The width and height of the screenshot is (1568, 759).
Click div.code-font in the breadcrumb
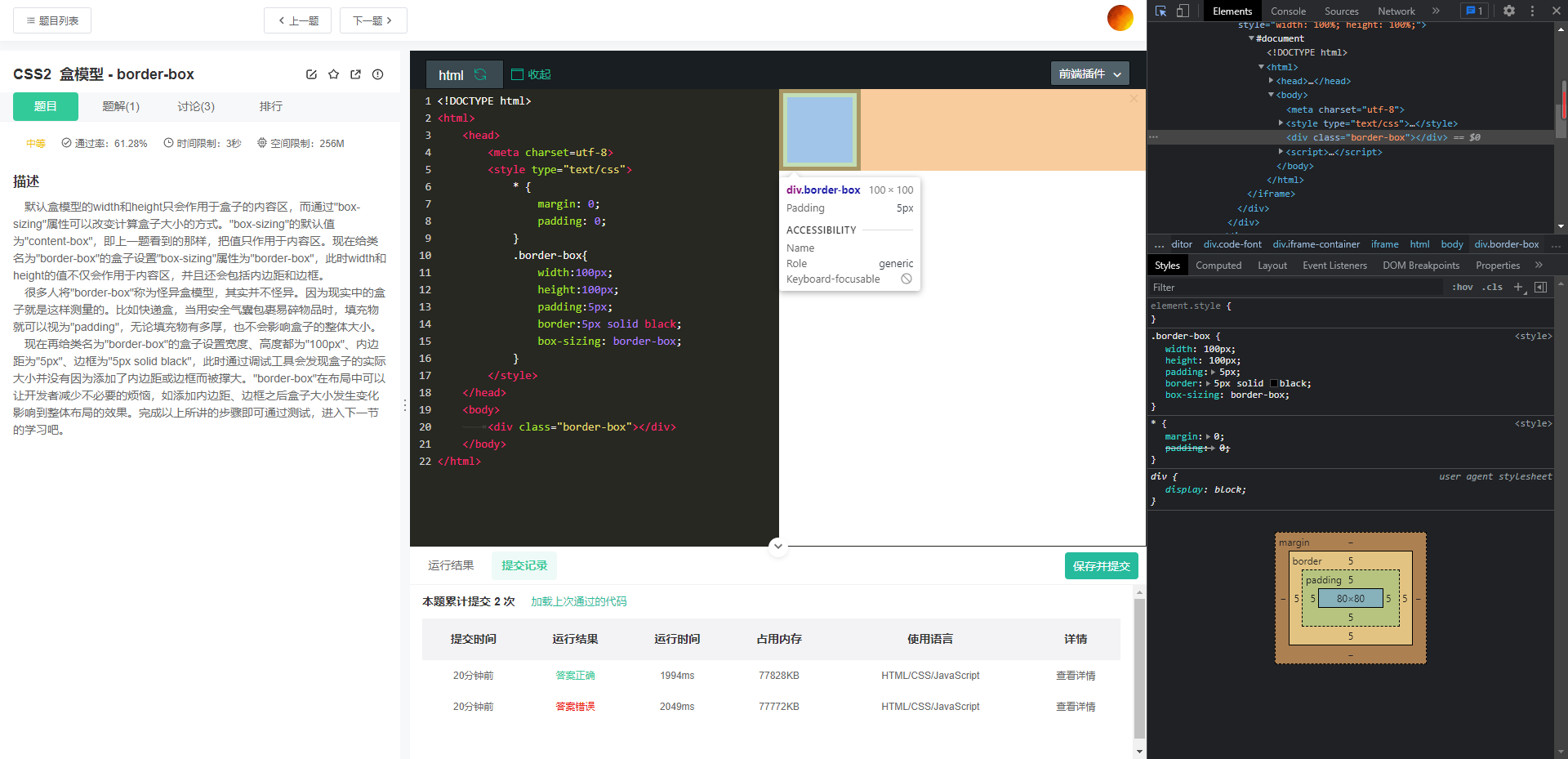coord(1232,244)
